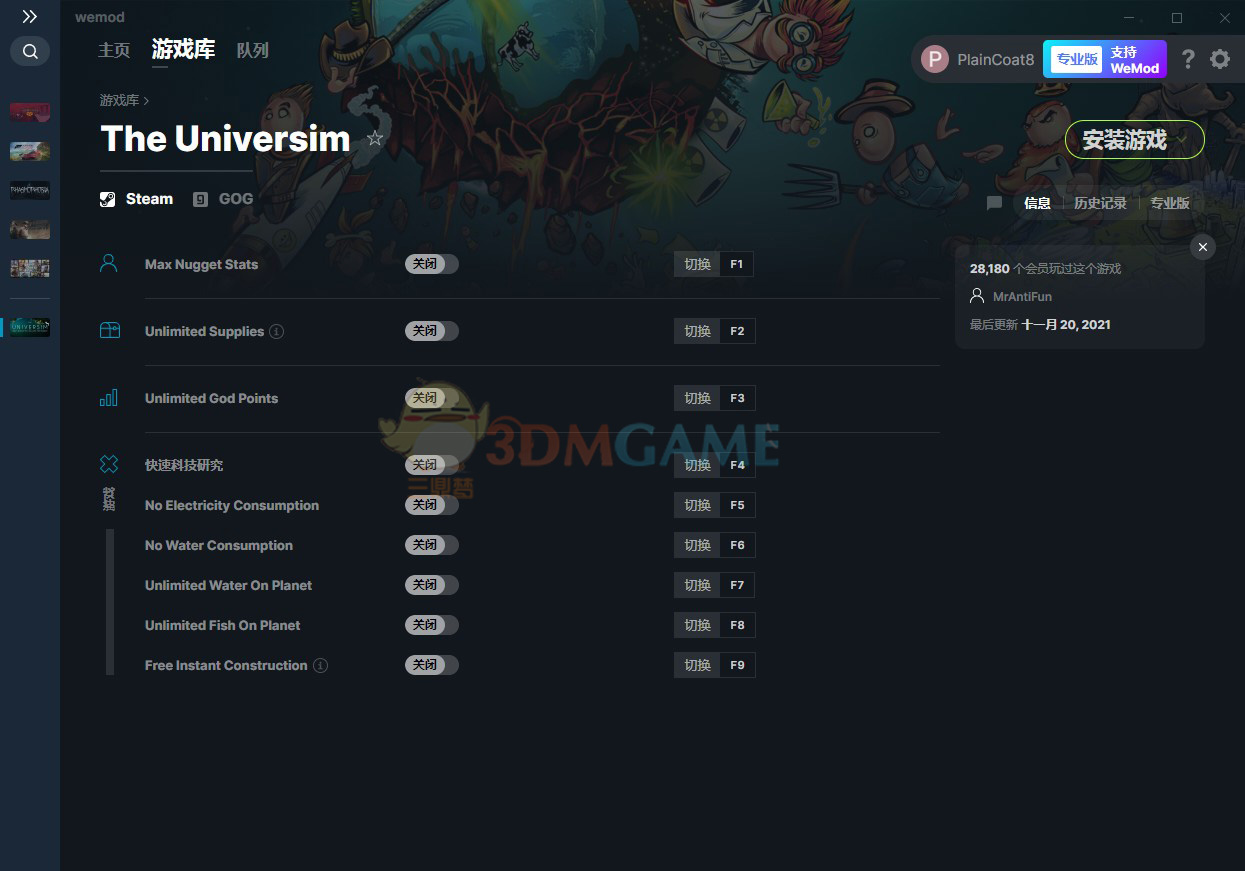
Task: Click the Unlimited God Points label
Action: click(211, 398)
